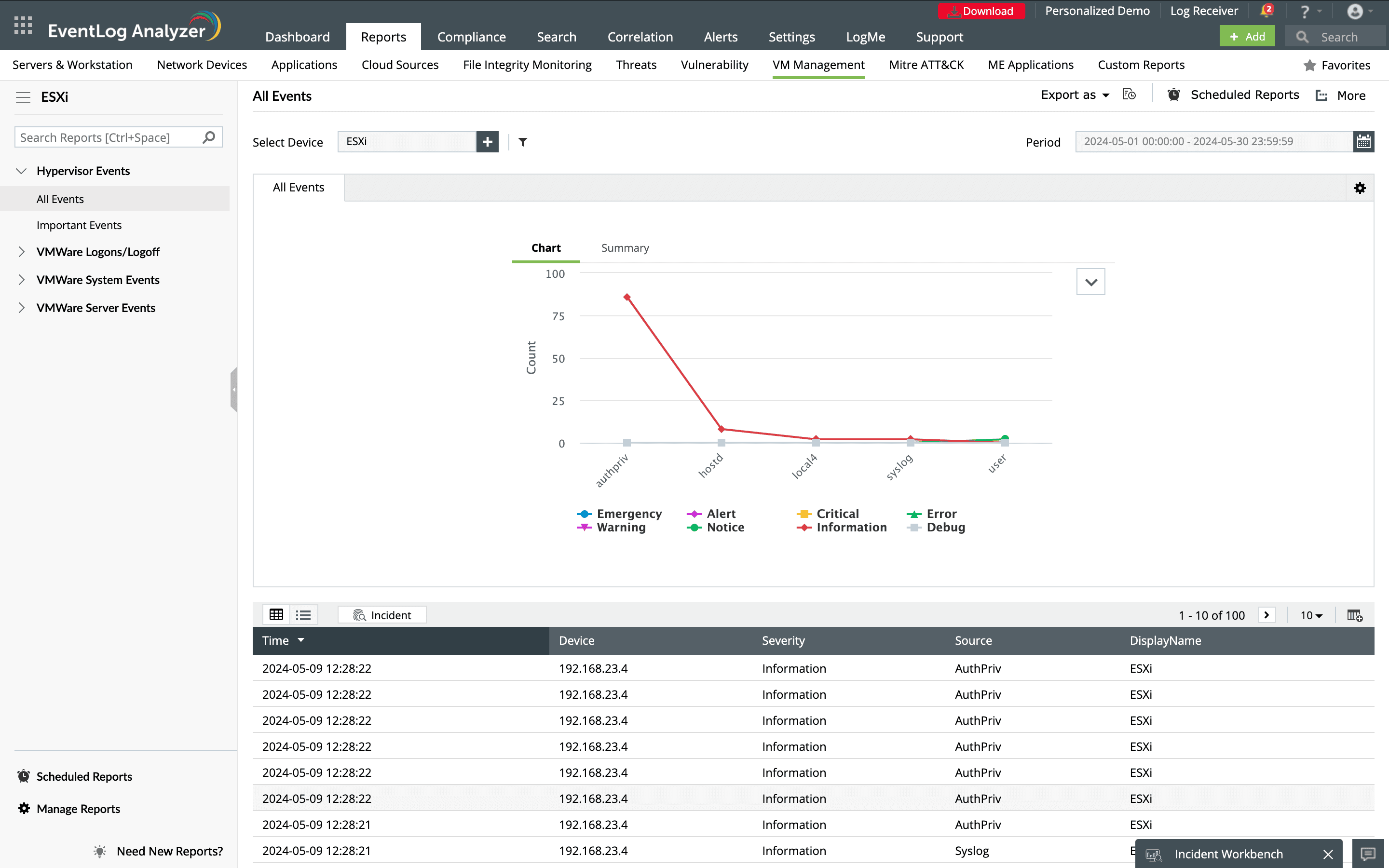
Task: Switch to list view icon above events list
Action: pos(303,614)
